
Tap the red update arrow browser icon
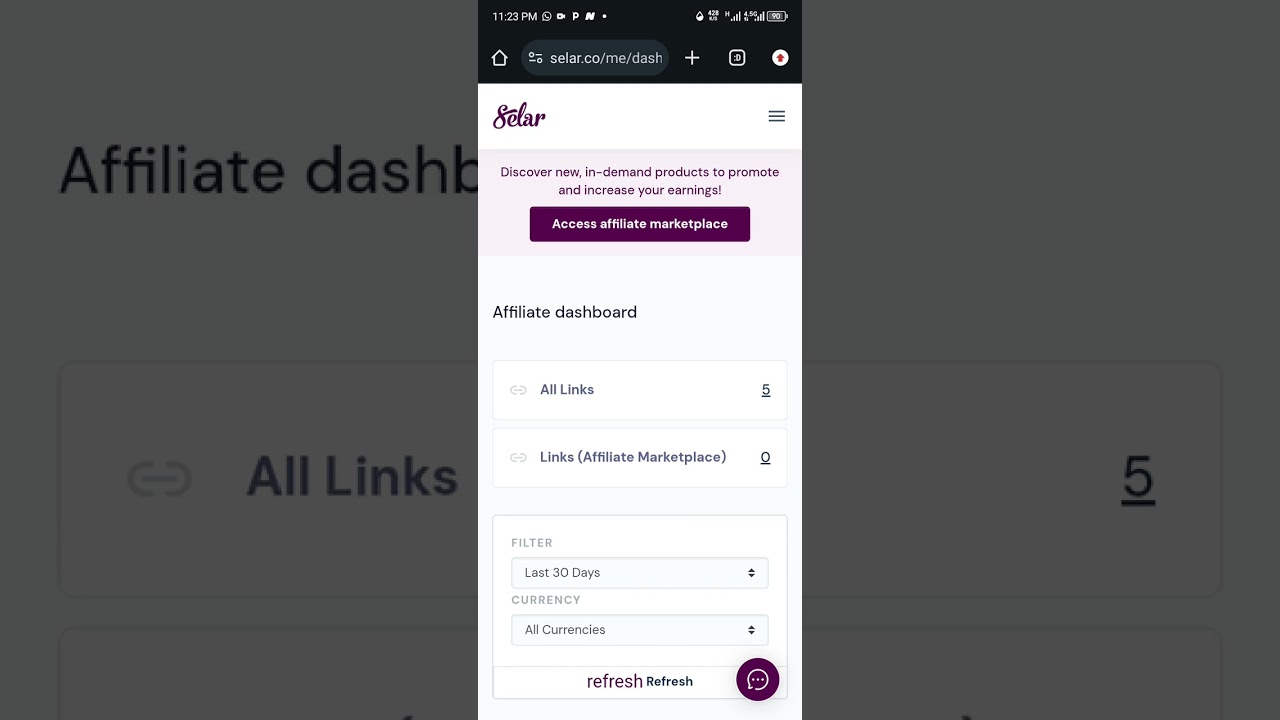click(780, 58)
